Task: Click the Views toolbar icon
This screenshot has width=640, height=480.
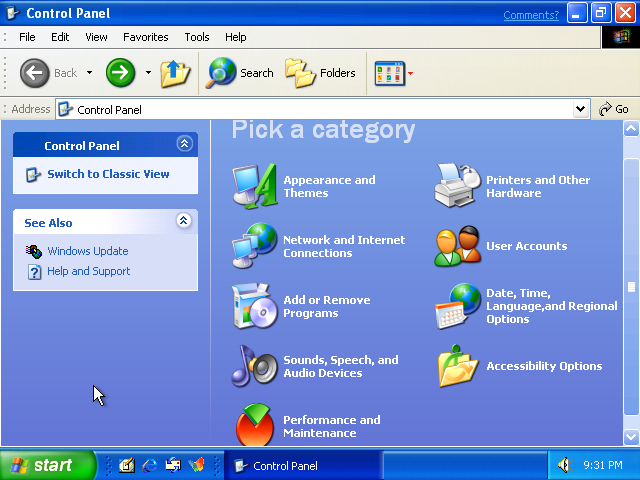Action: (390, 73)
